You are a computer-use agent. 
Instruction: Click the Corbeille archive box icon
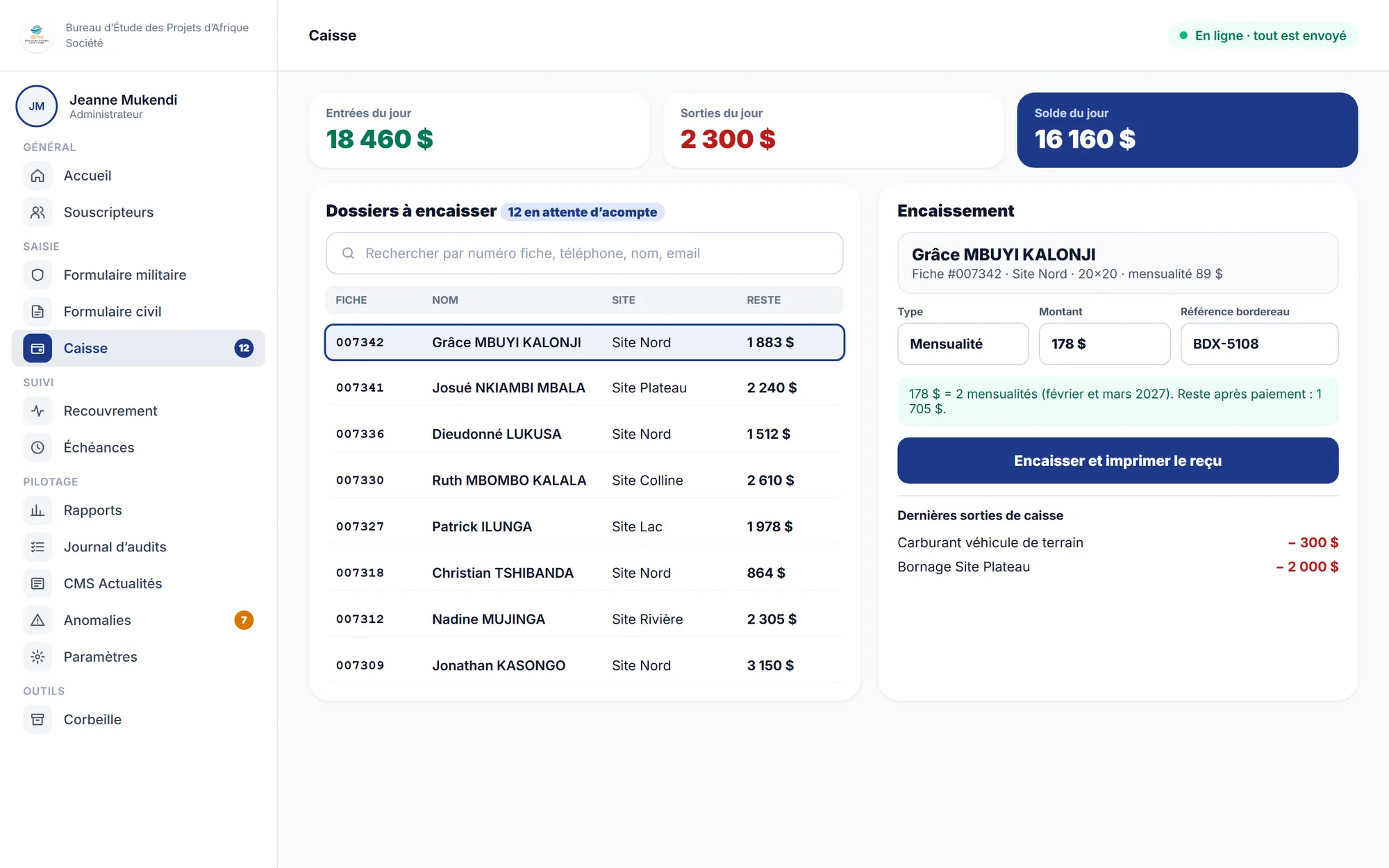coord(38,719)
